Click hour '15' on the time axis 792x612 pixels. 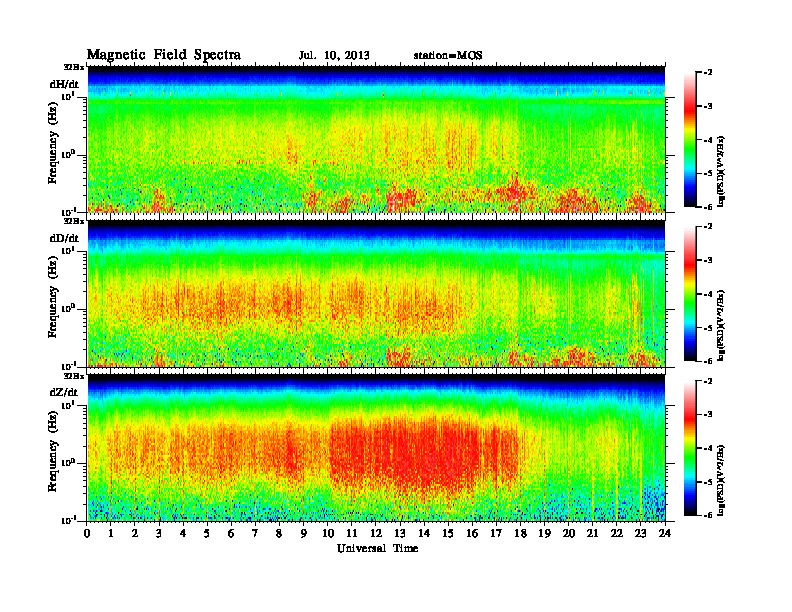pos(448,534)
